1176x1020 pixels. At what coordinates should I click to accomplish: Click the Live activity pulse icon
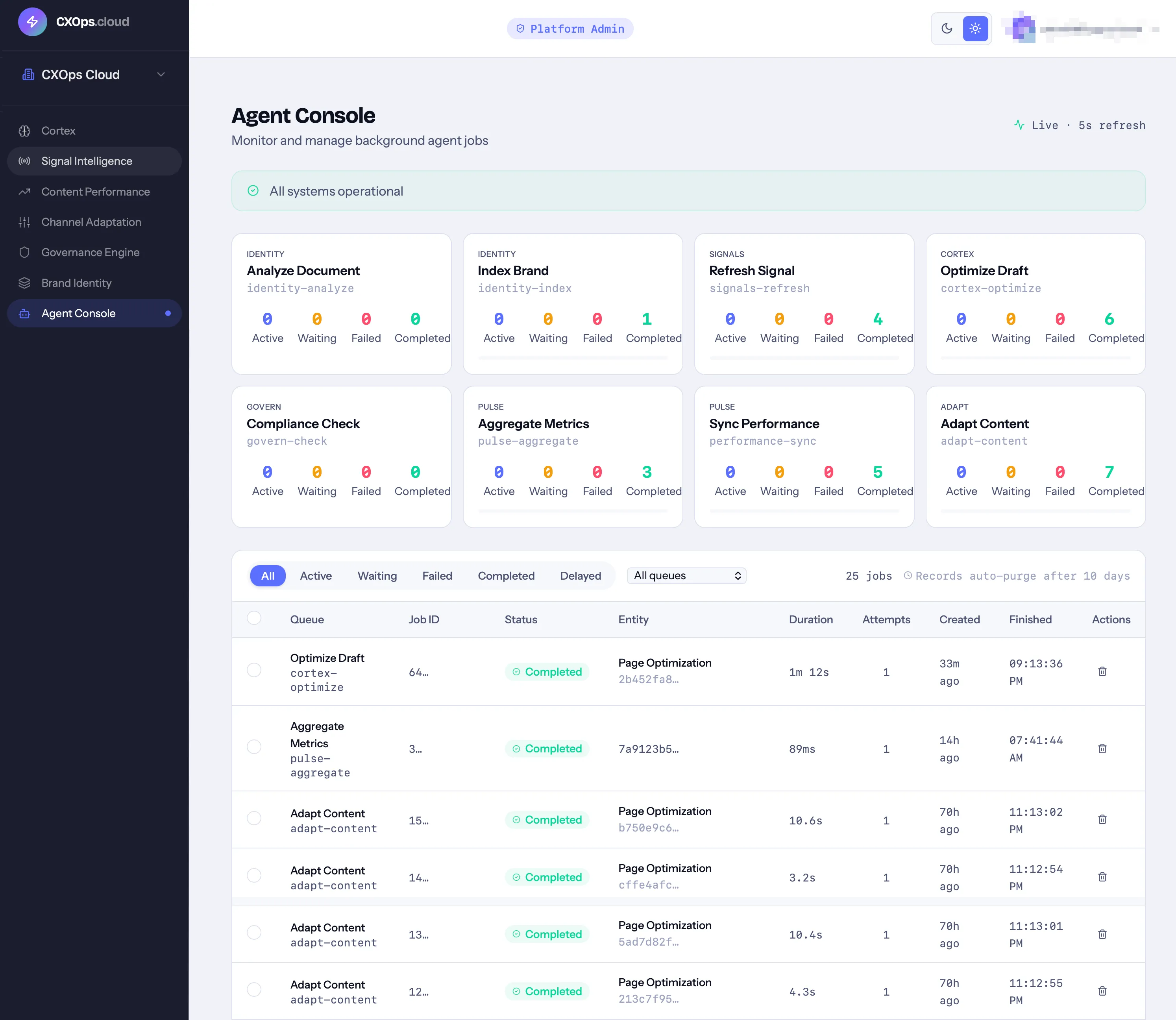pyautogui.click(x=1019, y=125)
